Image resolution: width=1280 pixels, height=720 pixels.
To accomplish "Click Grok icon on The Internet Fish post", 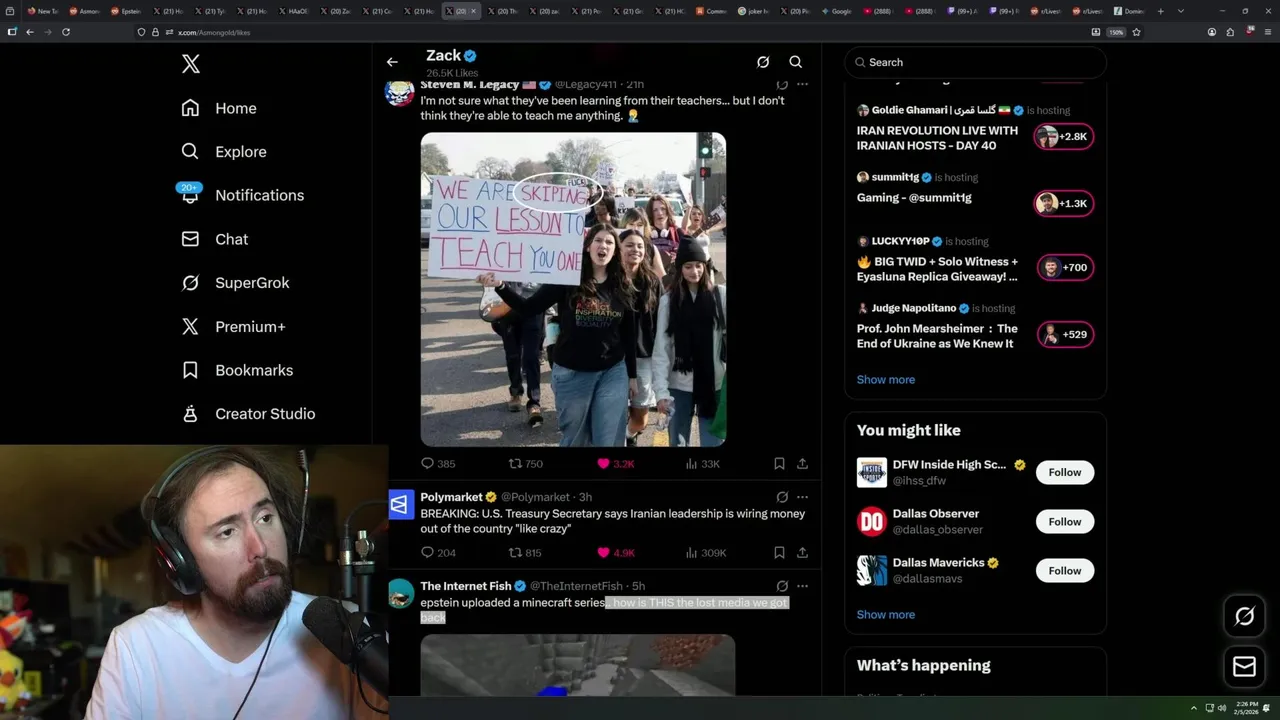I will pyautogui.click(x=782, y=586).
